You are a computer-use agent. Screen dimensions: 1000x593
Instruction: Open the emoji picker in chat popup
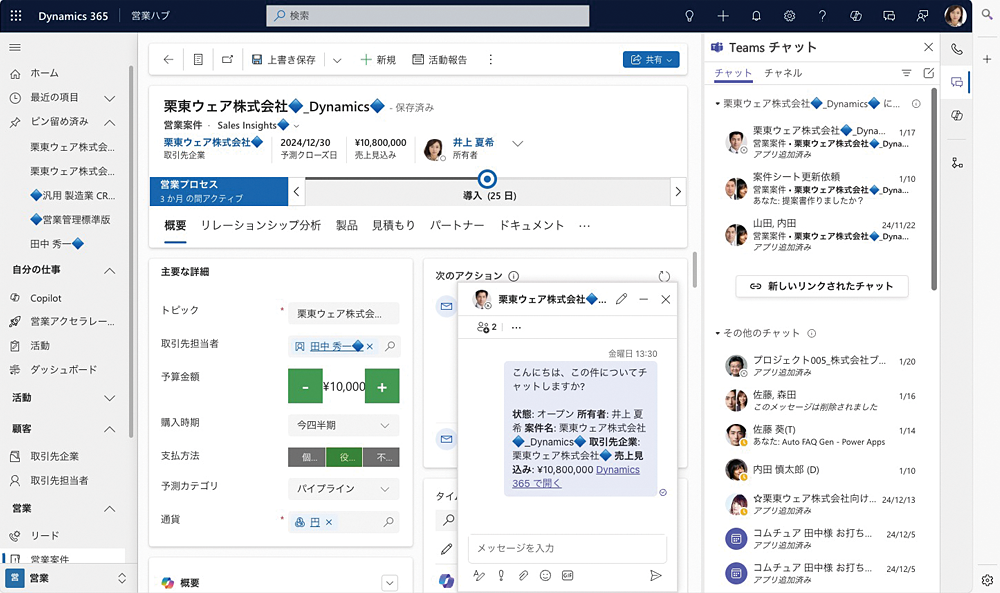click(x=545, y=575)
